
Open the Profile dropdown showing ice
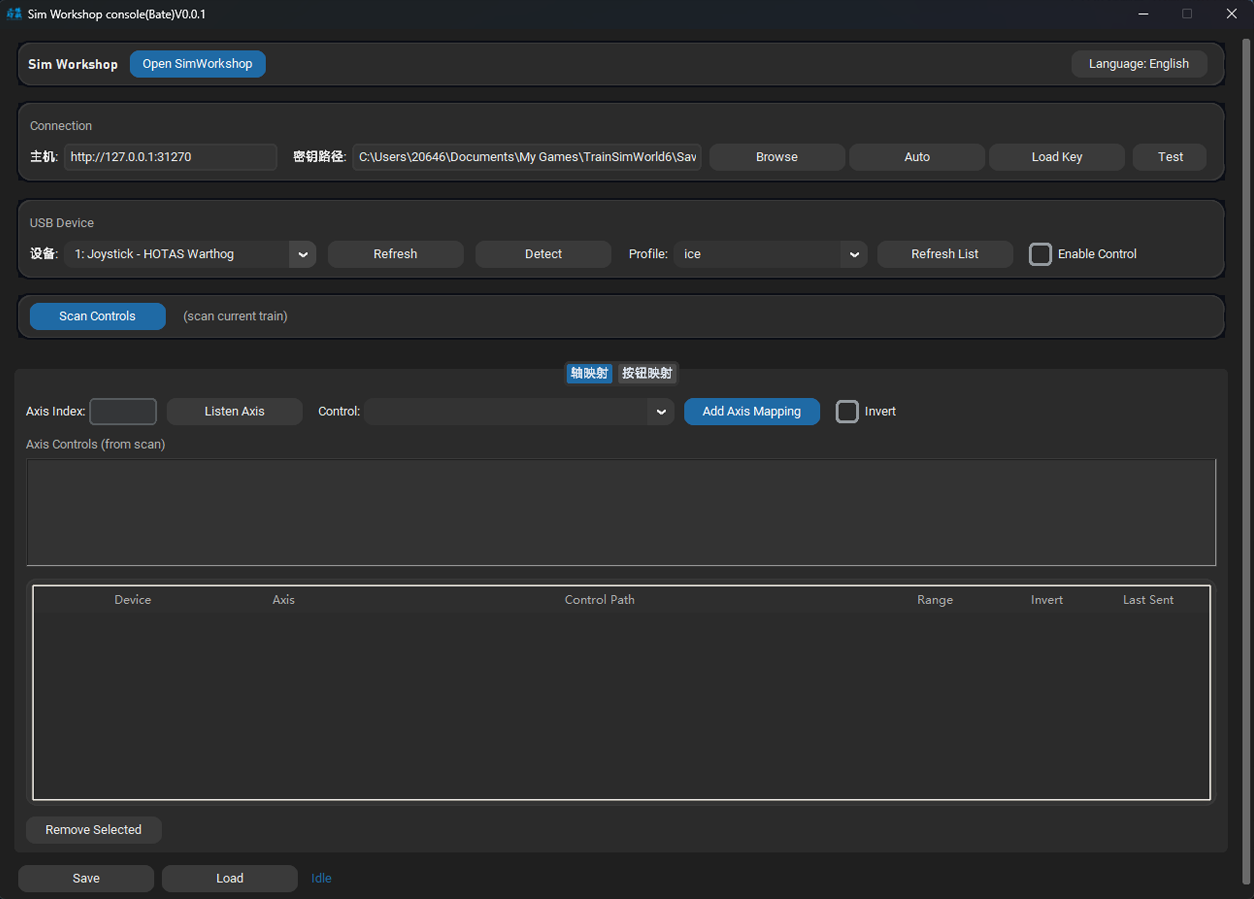pos(853,254)
